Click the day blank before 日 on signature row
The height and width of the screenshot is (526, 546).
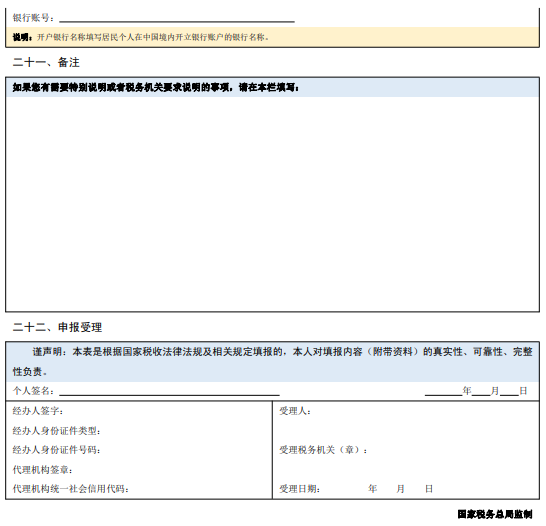pos(509,391)
